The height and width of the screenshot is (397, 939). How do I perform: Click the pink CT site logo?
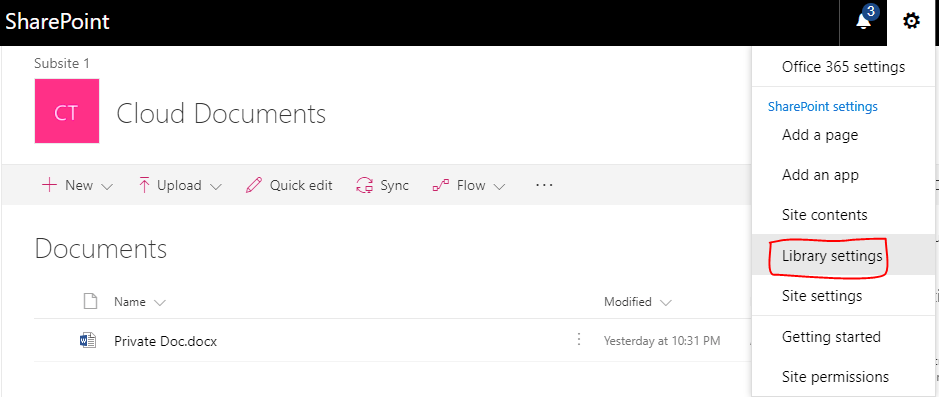(66, 111)
